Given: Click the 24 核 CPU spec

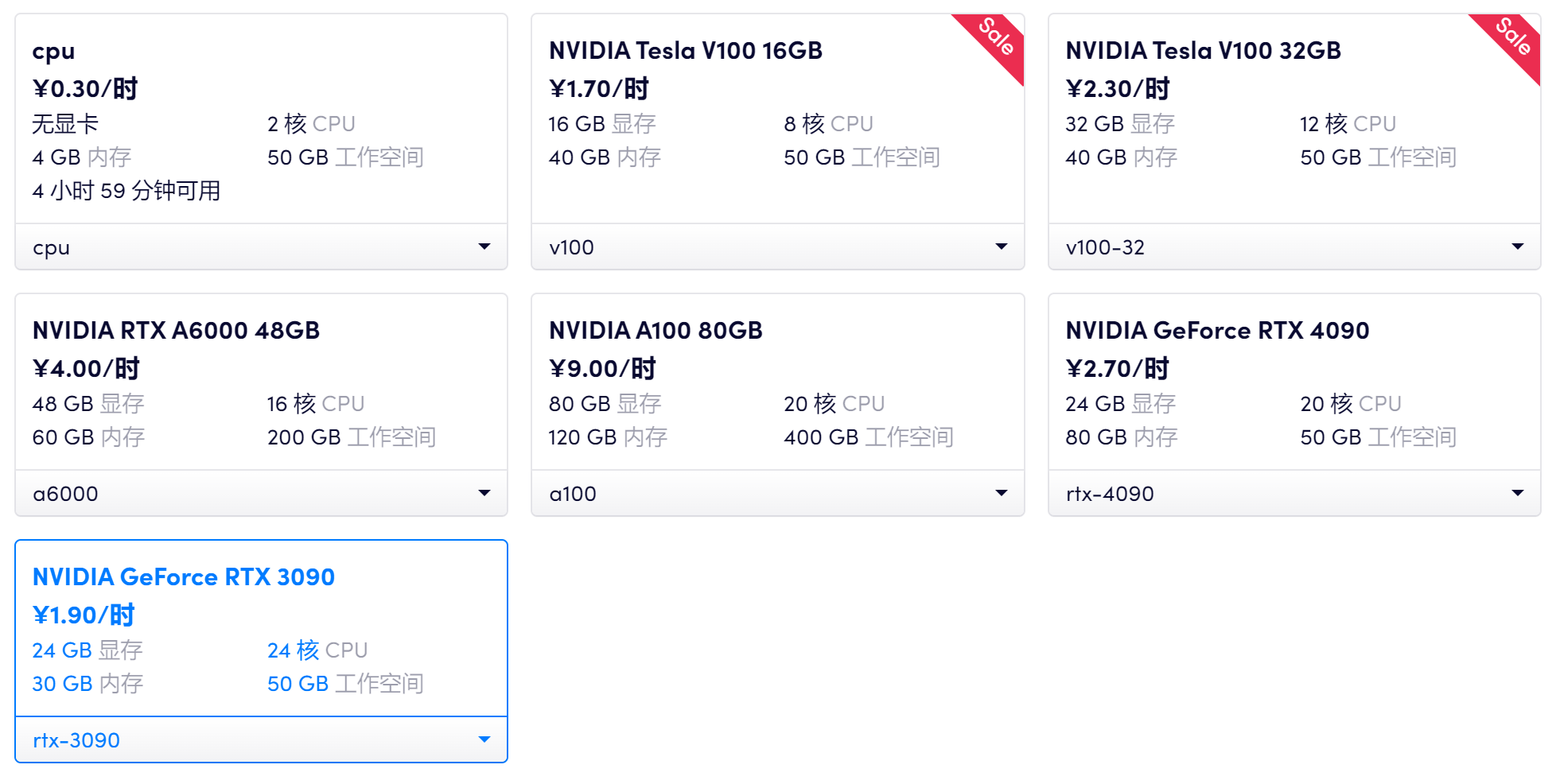Looking at the screenshot, I should (x=317, y=650).
